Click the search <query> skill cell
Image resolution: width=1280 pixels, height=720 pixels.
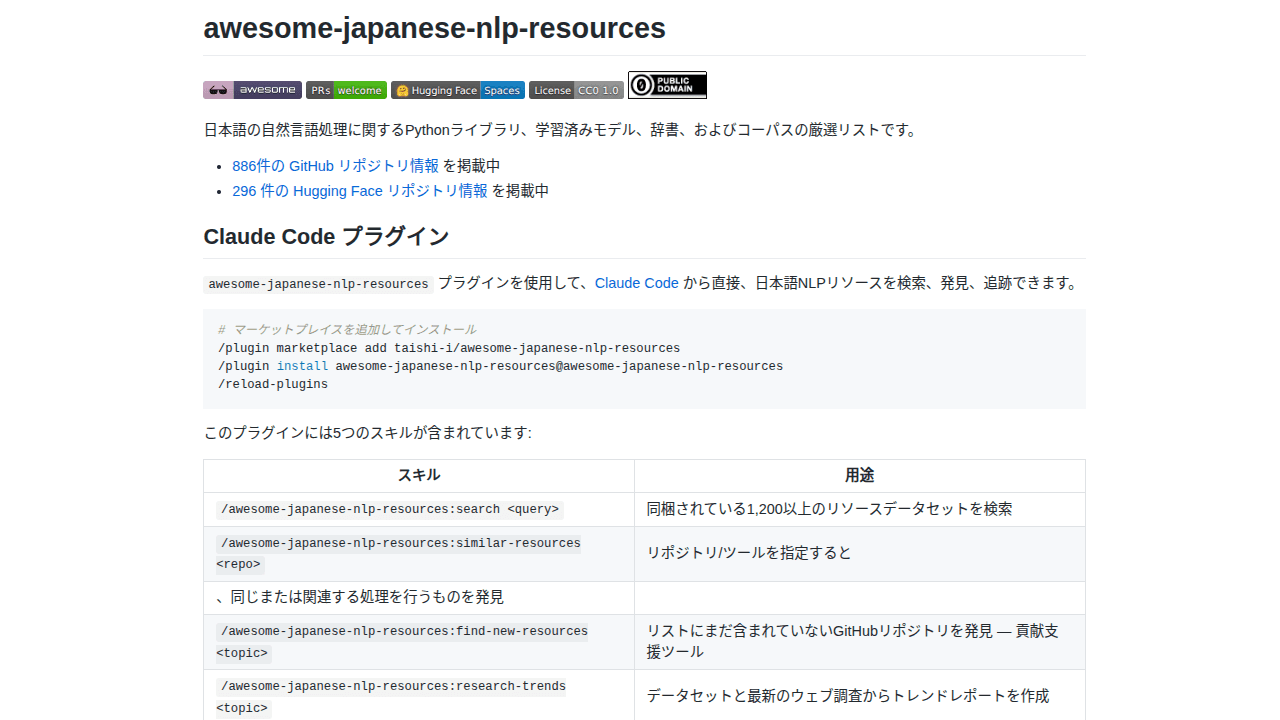pyautogui.click(x=419, y=510)
